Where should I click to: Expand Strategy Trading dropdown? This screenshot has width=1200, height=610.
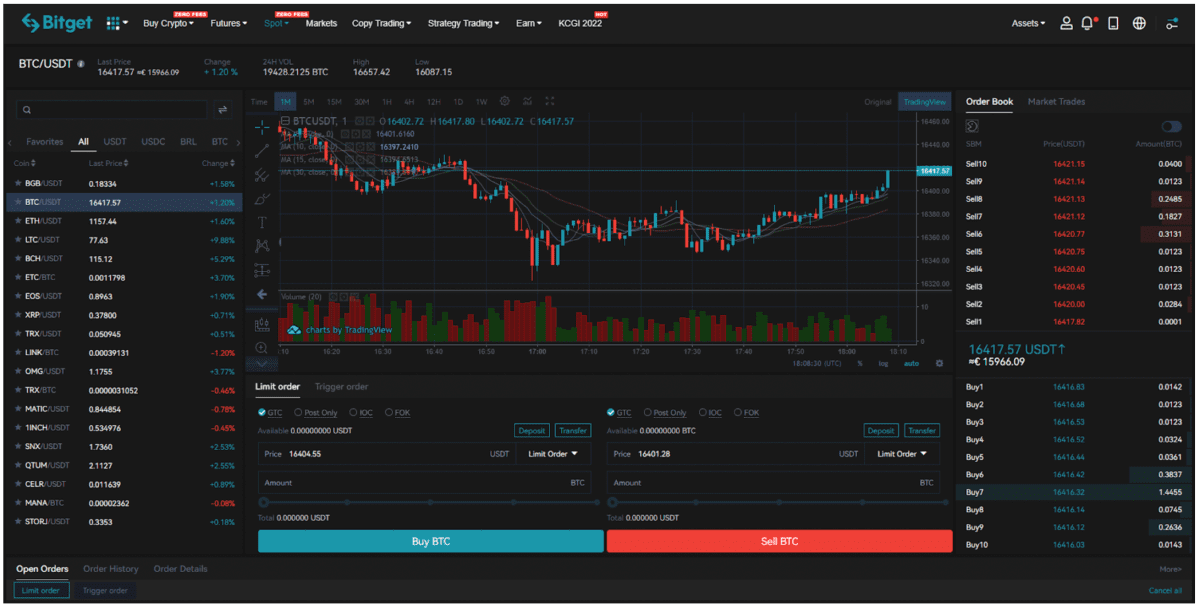(464, 23)
